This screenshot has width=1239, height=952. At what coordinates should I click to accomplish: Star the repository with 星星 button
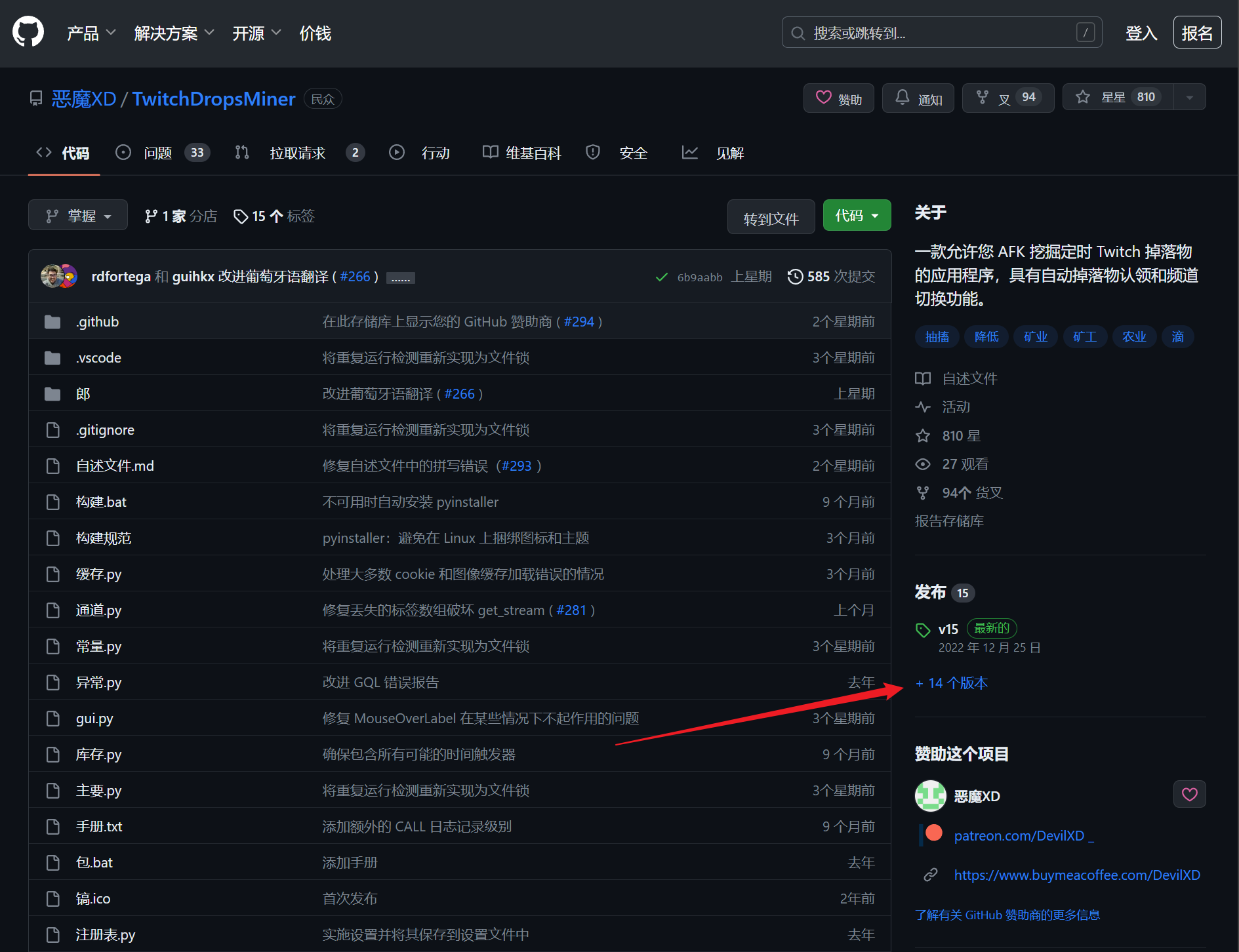(1118, 98)
